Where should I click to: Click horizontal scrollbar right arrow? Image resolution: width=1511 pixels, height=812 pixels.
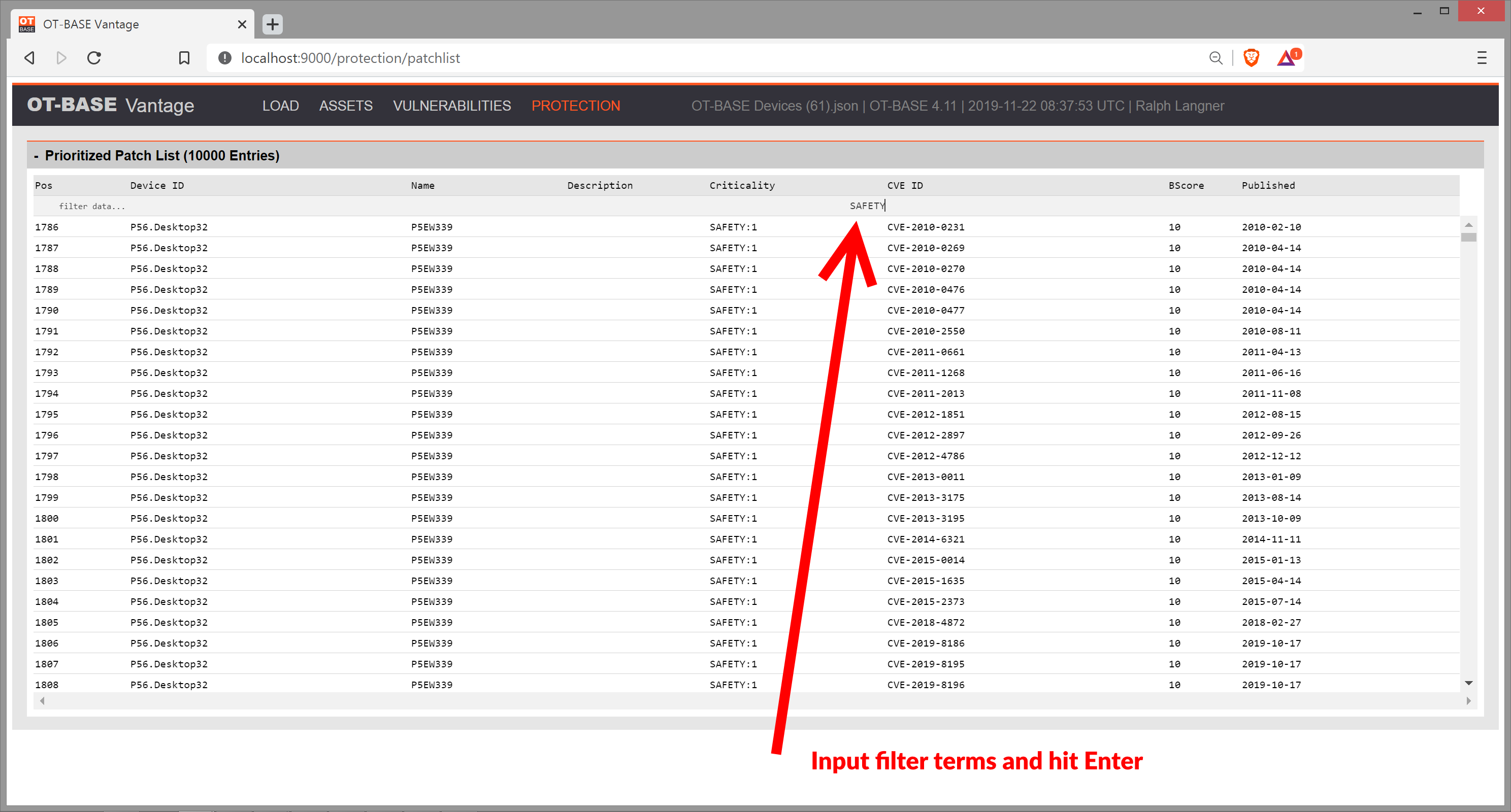pos(1469,701)
